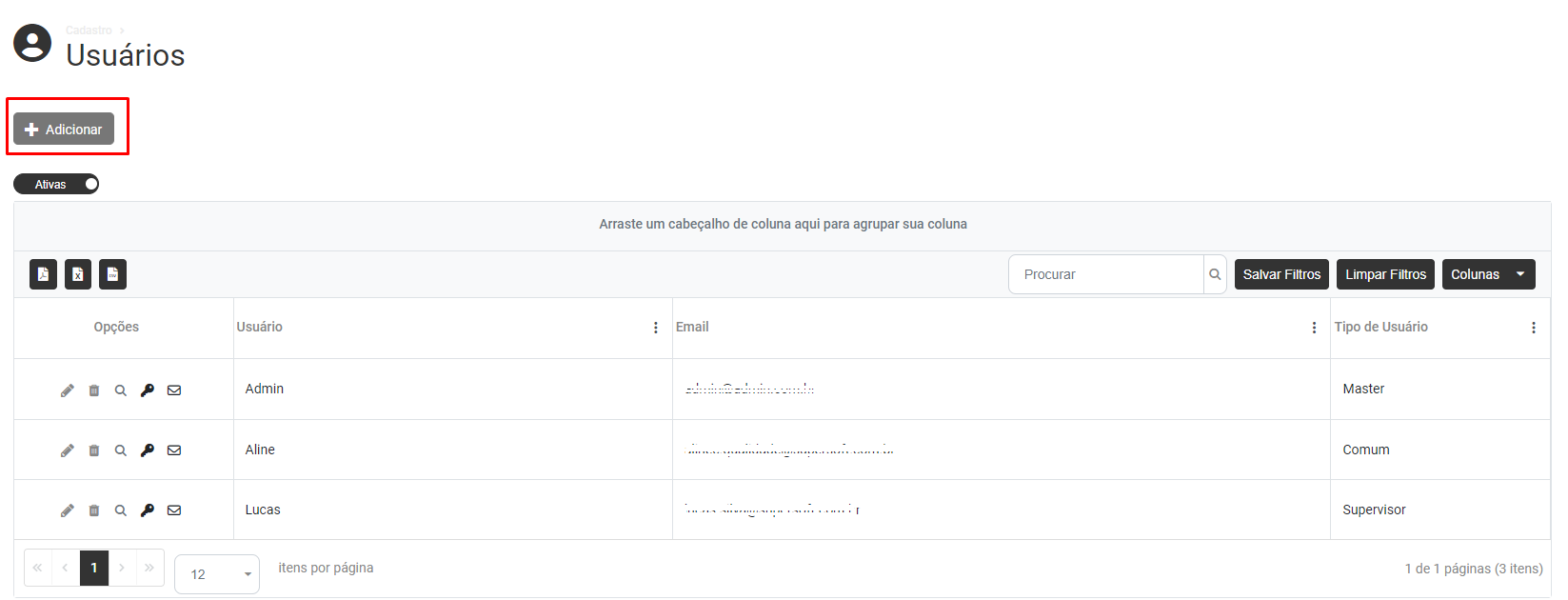Go to the next page arrow
Screen dimensions: 1568x600
pyautogui.click(x=122, y=568)
